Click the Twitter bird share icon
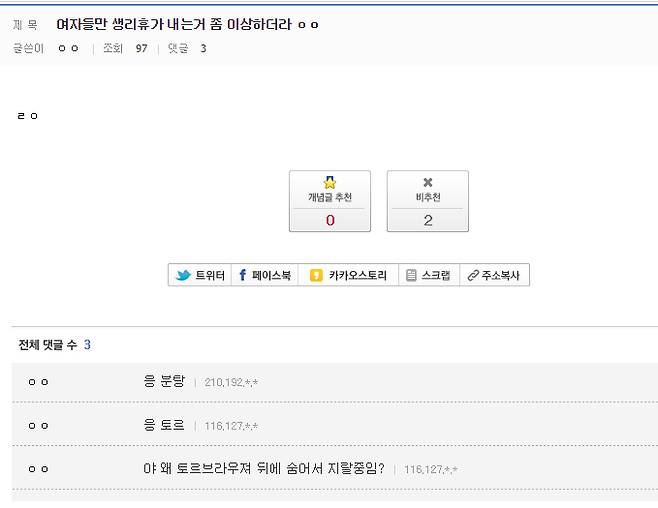The image size is (658, 508). point(183,276)
